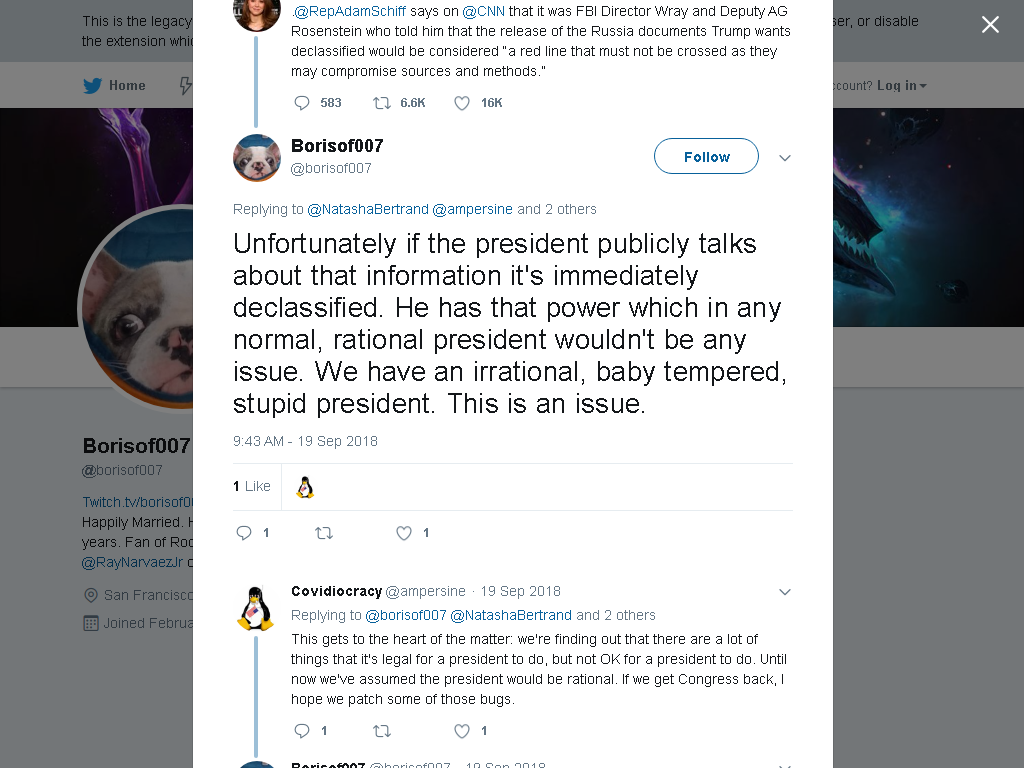The image size is (1024, 768).
Task: Open the Log in dropdown
Action: 901,86
